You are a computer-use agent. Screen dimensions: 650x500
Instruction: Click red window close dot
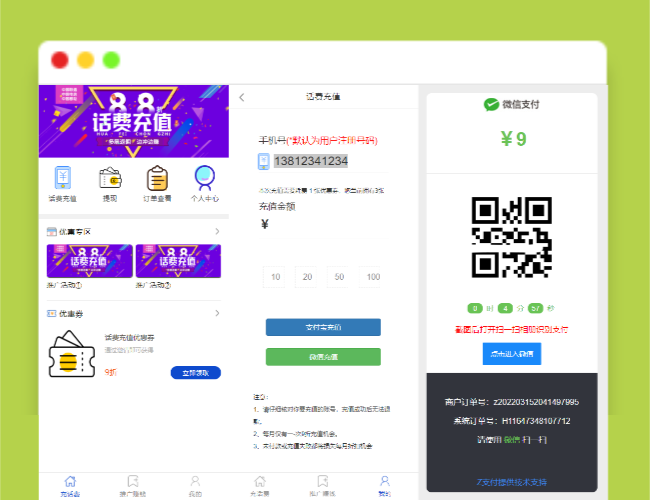60,60
